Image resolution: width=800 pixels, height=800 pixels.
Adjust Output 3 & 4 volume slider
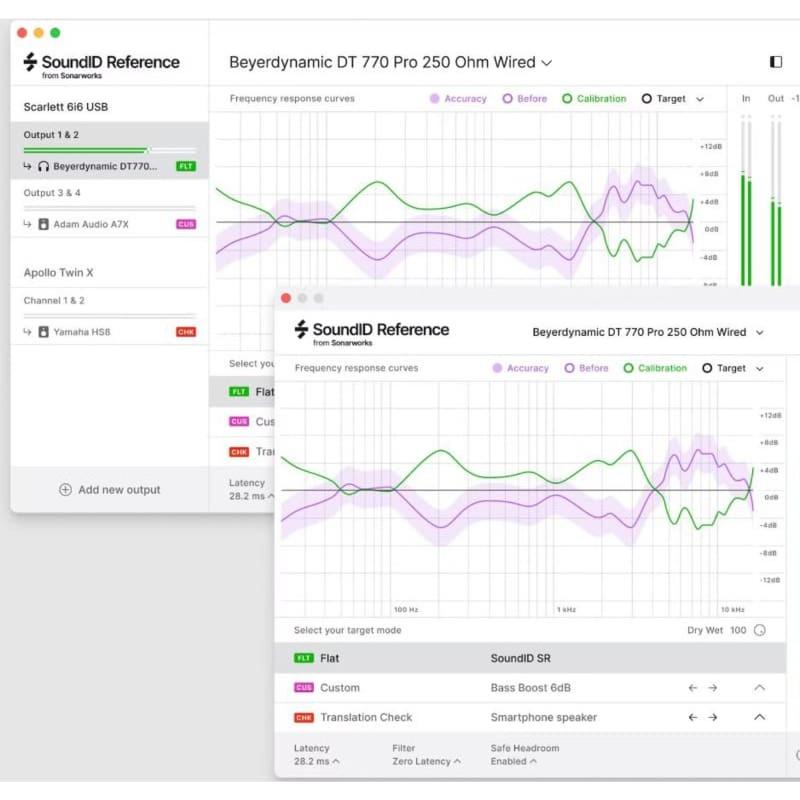(x=109, y=208)
